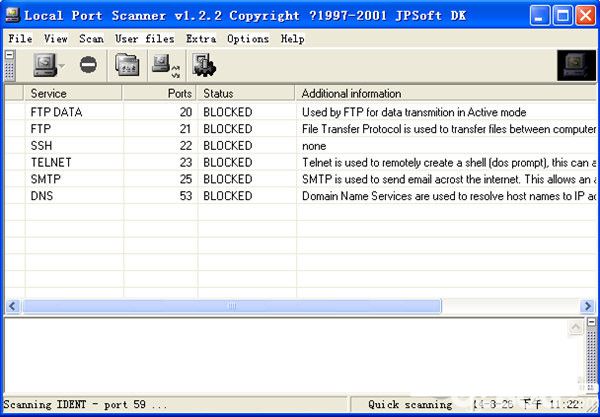
Task: Open the Options menu
Action: 248,39
